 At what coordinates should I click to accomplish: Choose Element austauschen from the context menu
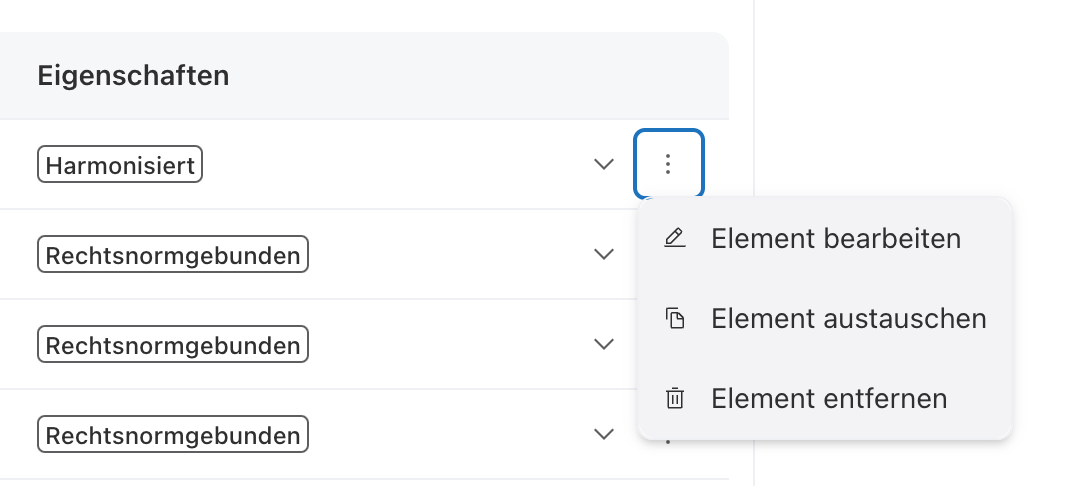tap(848, 319)
